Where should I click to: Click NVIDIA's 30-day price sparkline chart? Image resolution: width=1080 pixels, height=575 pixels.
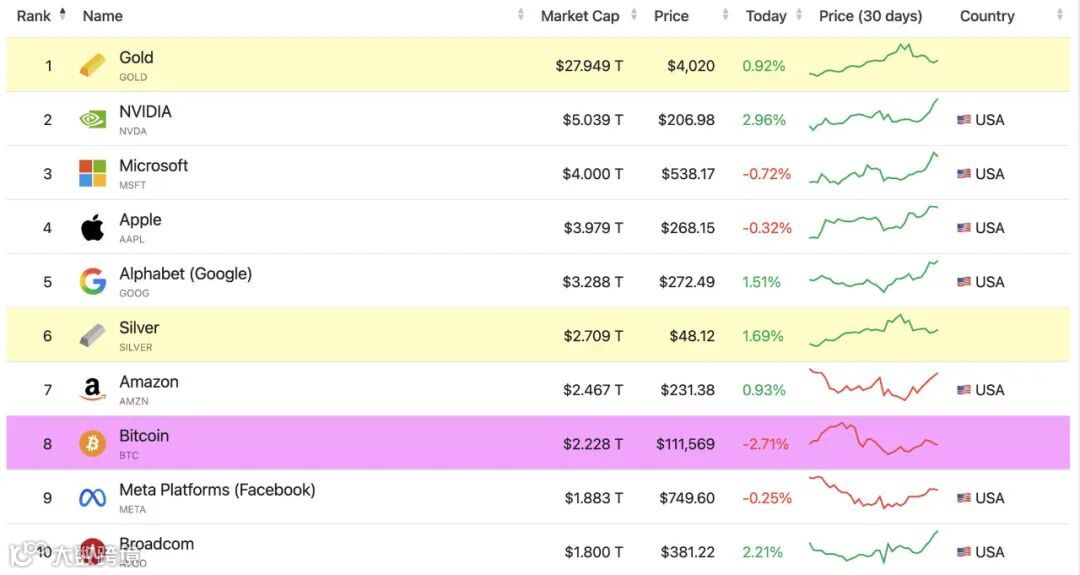coord(873,117)
